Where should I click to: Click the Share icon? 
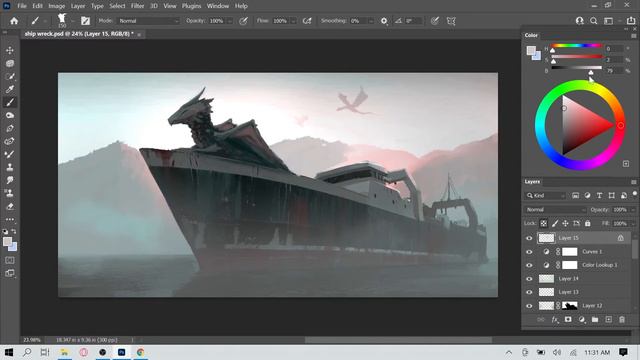631,21
